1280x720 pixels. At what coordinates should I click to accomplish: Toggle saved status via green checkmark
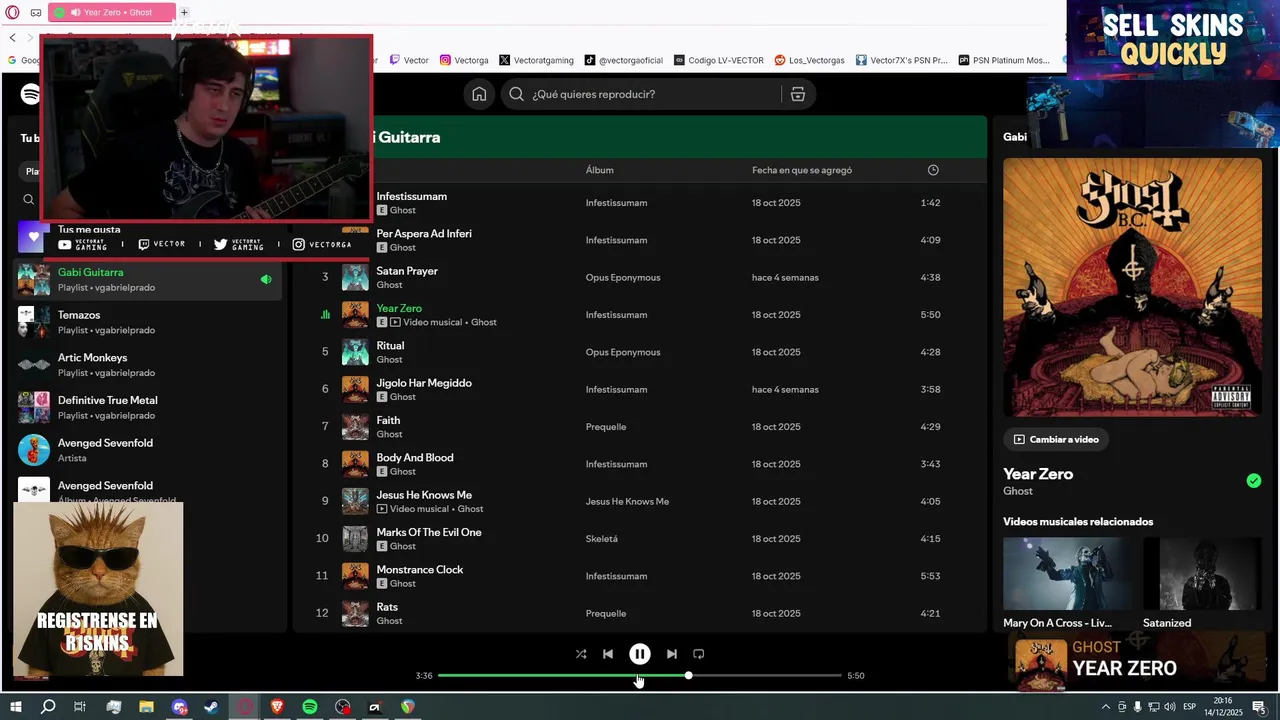[1254, 481]
